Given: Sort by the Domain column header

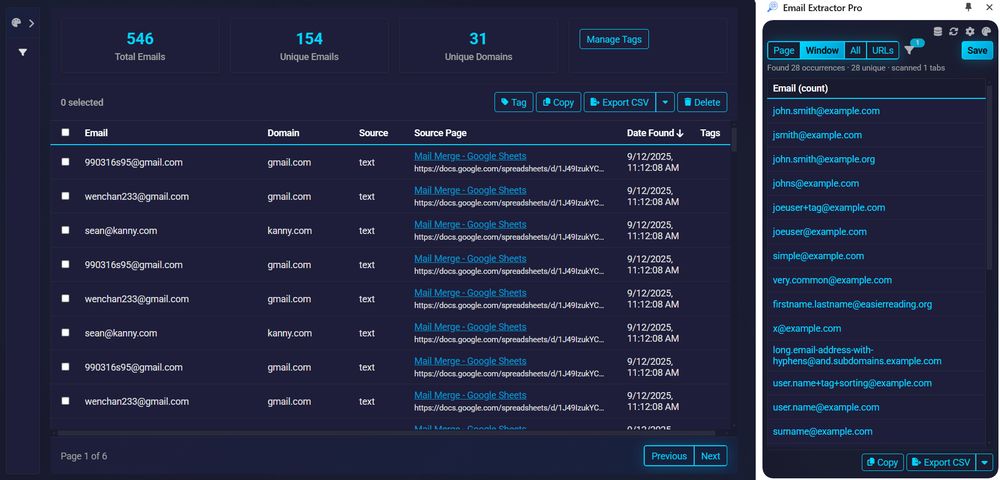Looking at the screenshot, I should [x=283, y=133].
